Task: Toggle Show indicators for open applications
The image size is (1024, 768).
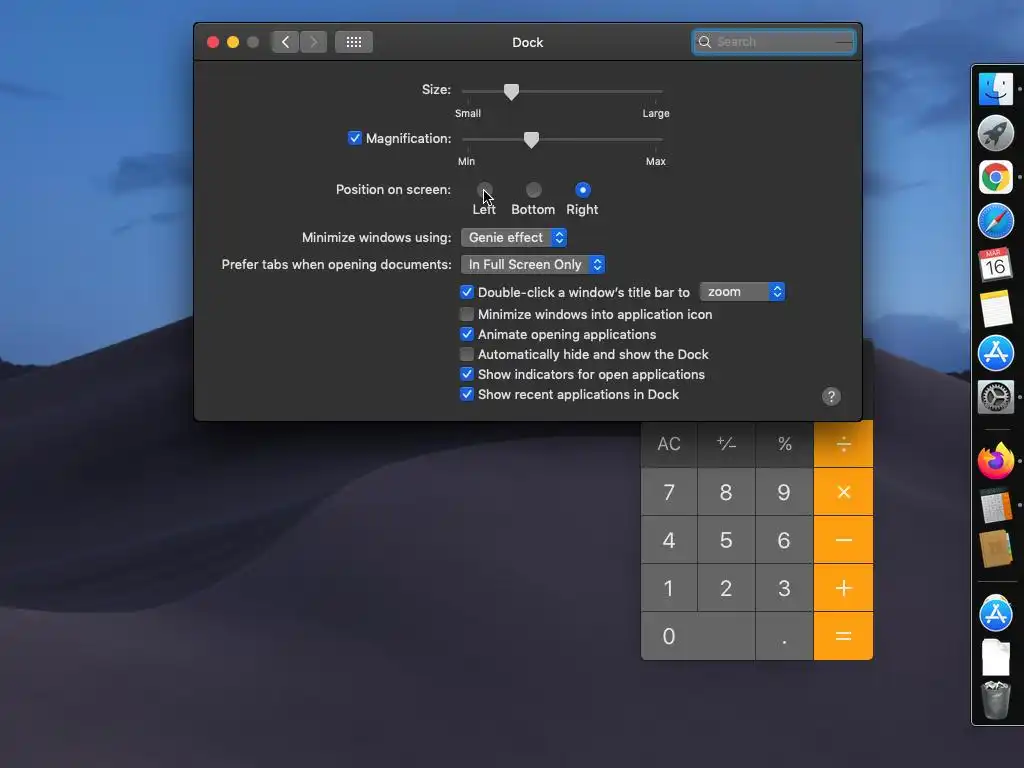Action: pos(466,374)
